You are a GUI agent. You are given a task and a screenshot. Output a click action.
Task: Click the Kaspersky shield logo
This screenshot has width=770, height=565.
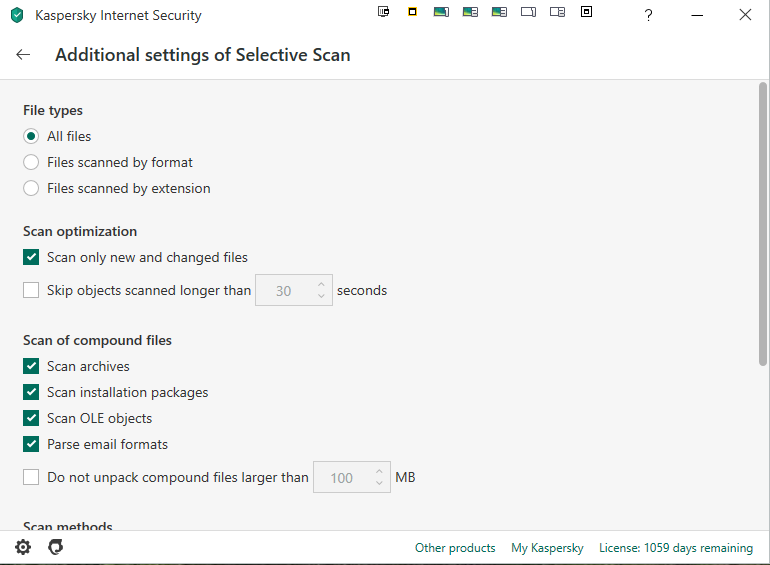[17, 15]
